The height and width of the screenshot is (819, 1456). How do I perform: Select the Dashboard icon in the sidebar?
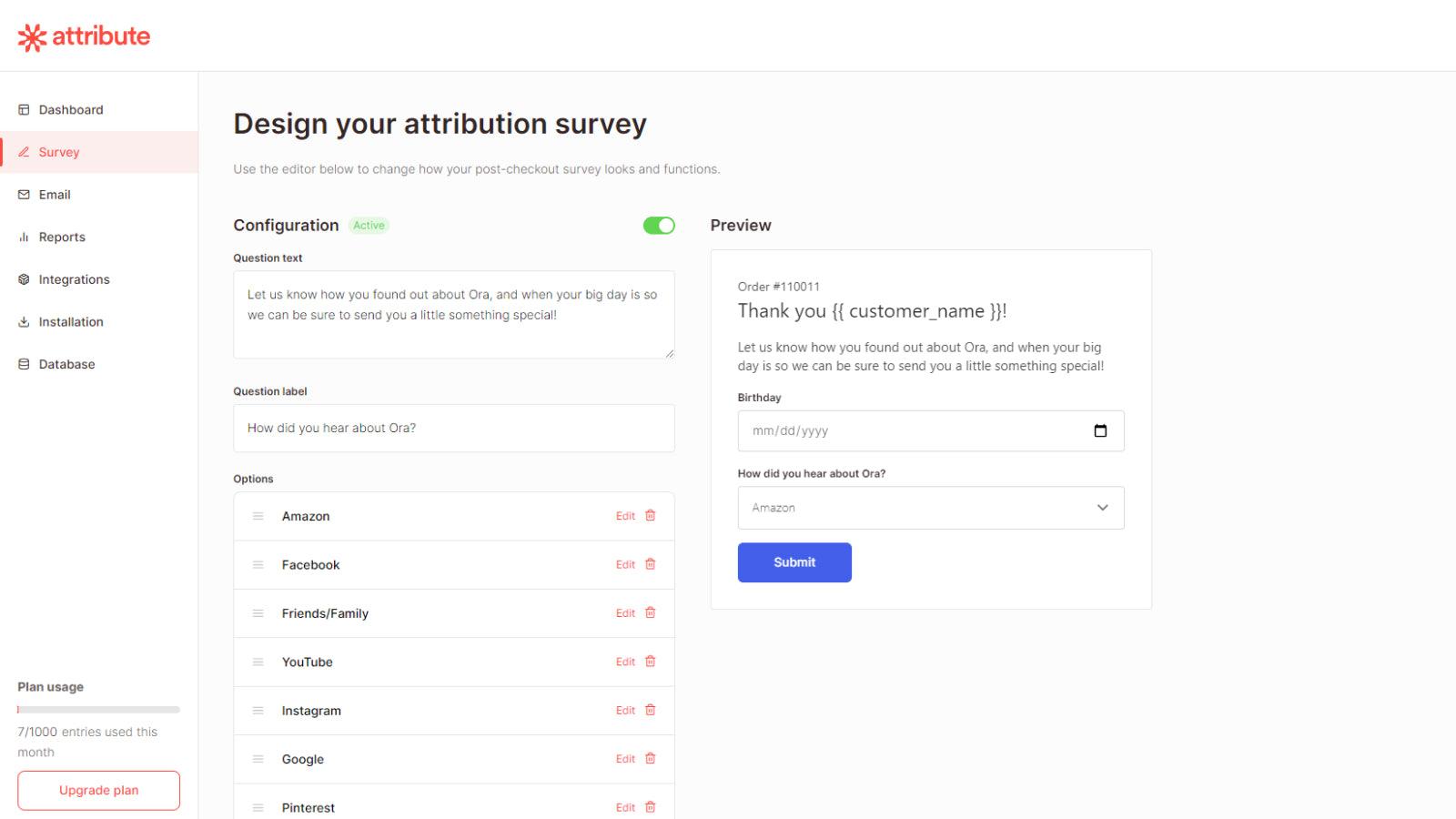(x=24, y=109)
